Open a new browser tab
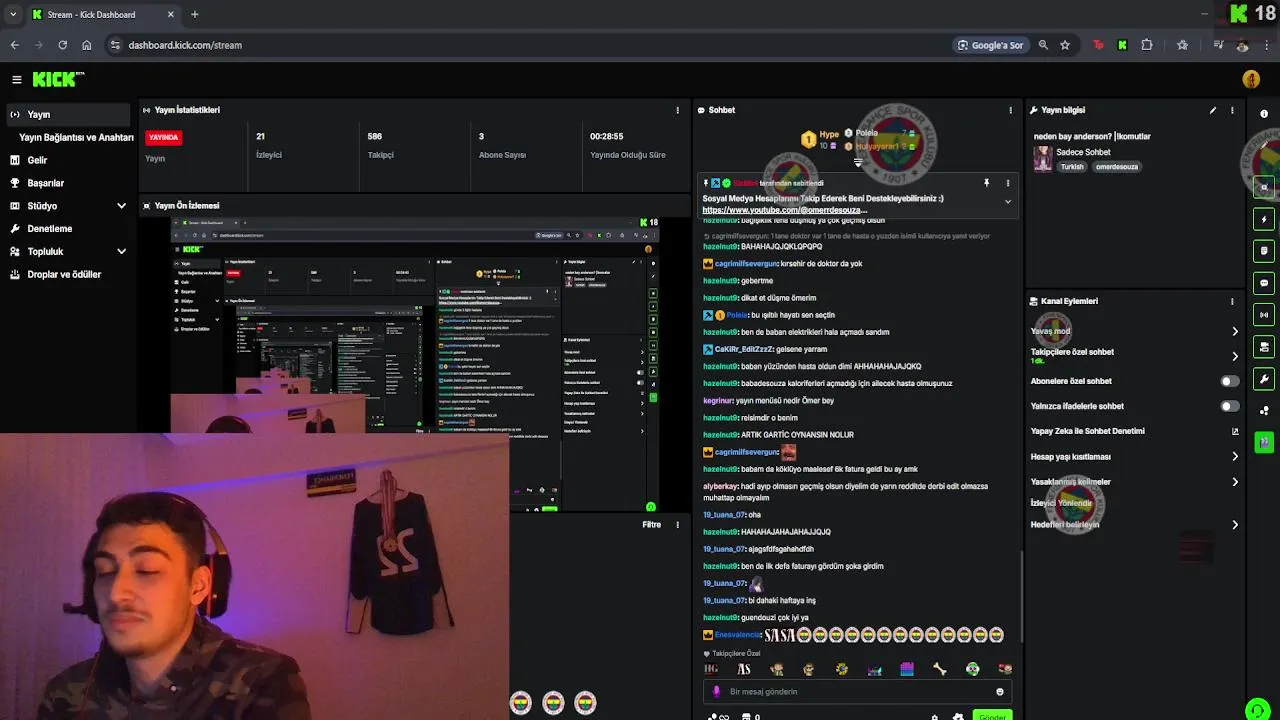Viewport: 1280px width, 720px height. 194,15
